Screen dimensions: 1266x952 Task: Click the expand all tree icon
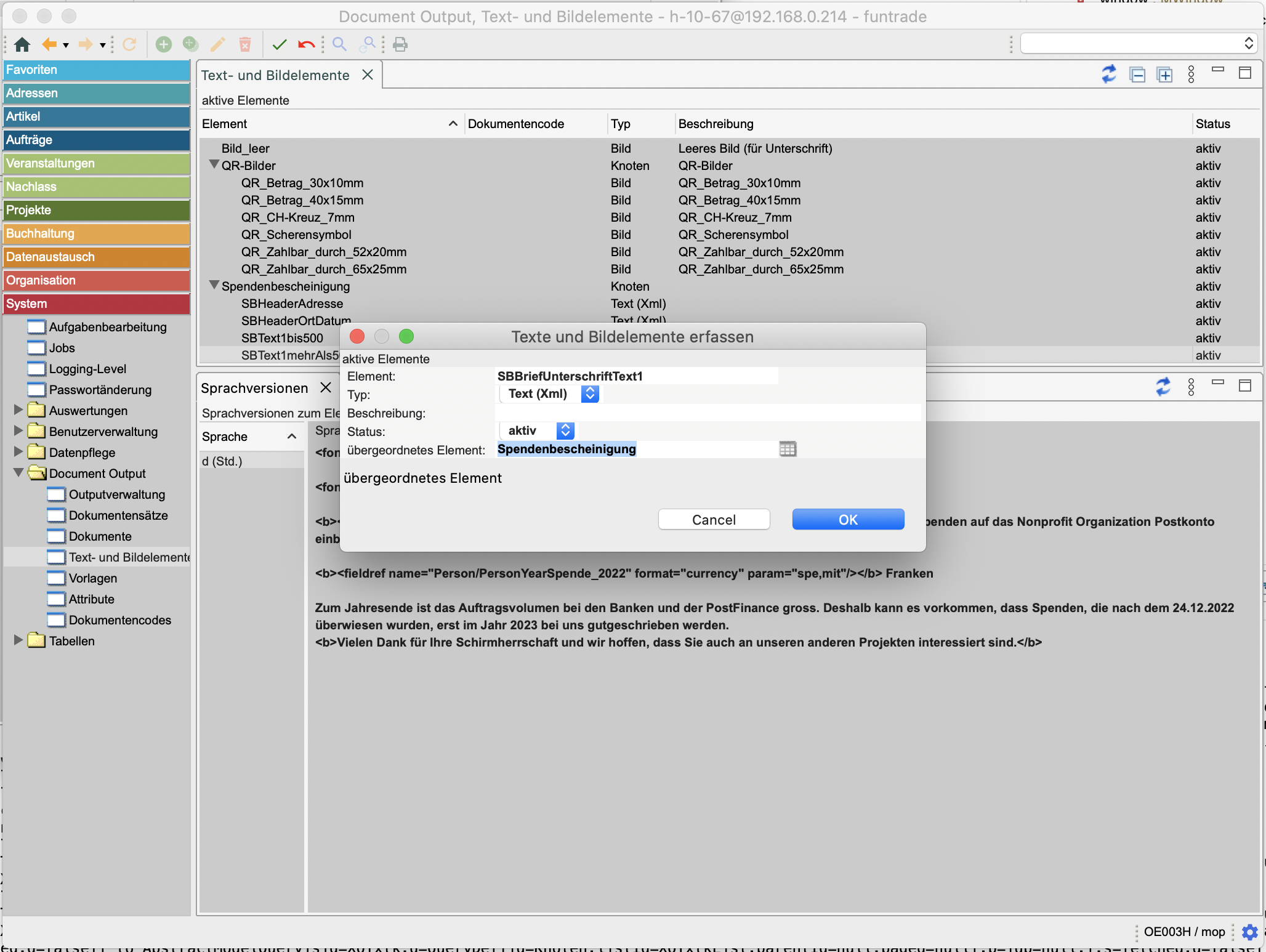coord(1164,75)
